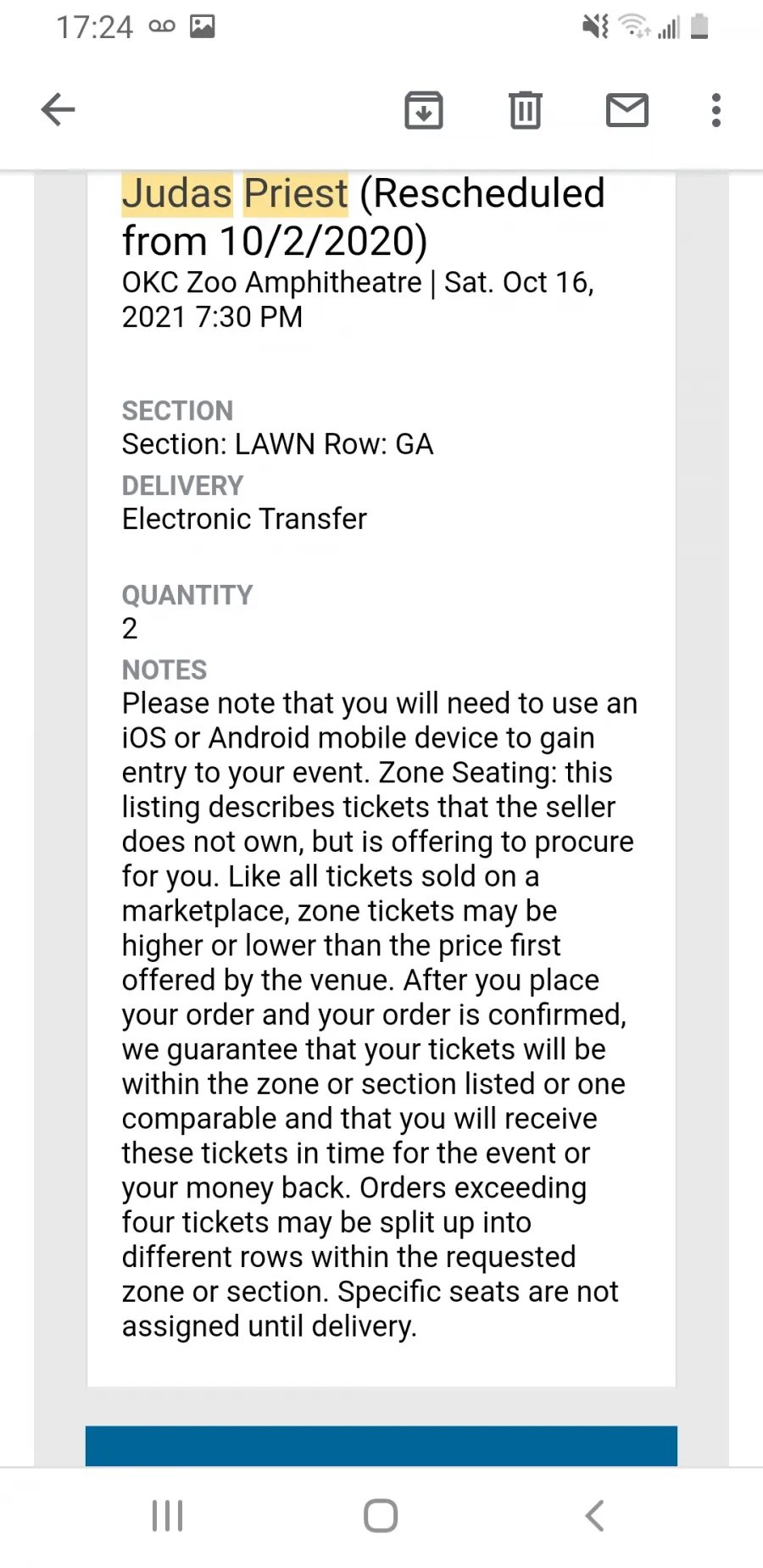Tap the Android navigation back chevron
Viewport: 763px width, 1568px height.
[x=595, y=1515]
